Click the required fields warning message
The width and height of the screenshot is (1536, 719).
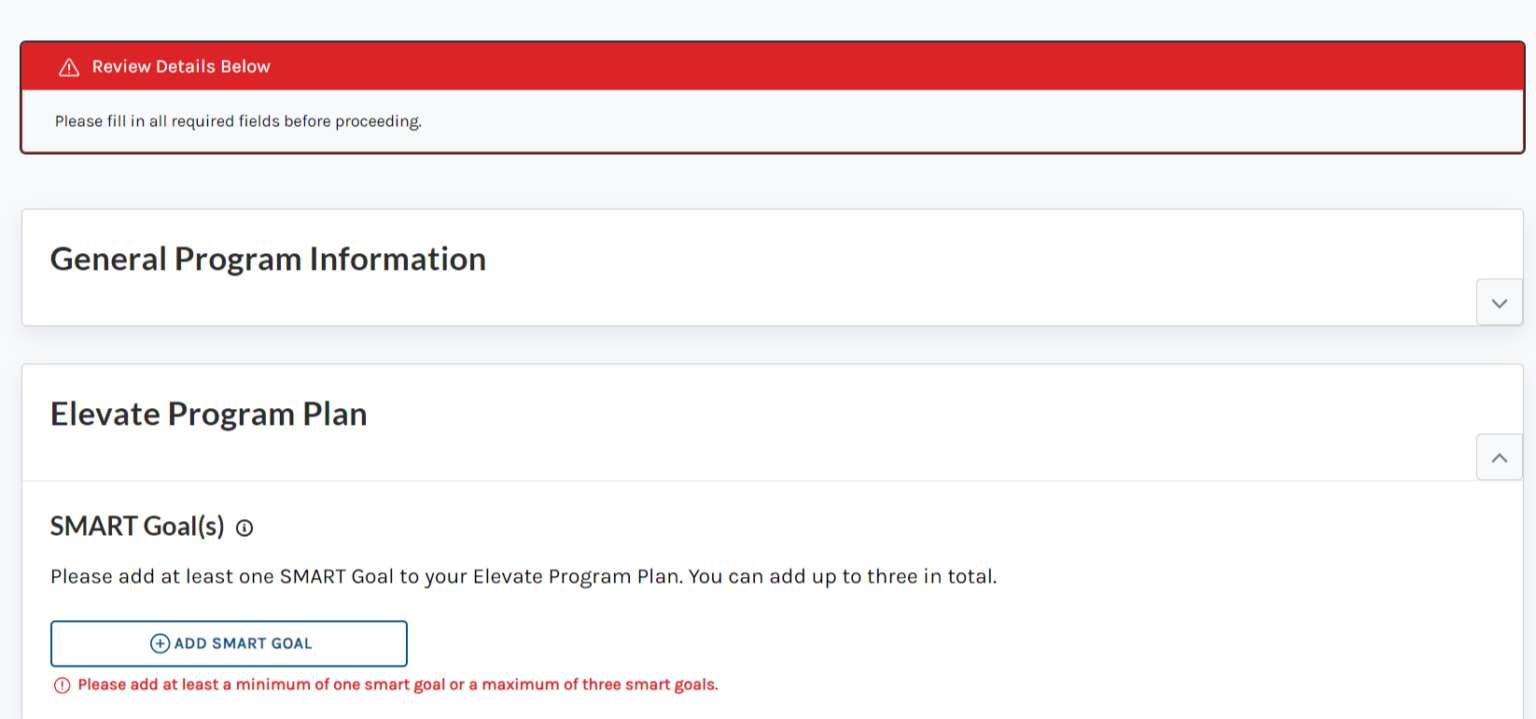coord(236,121)
